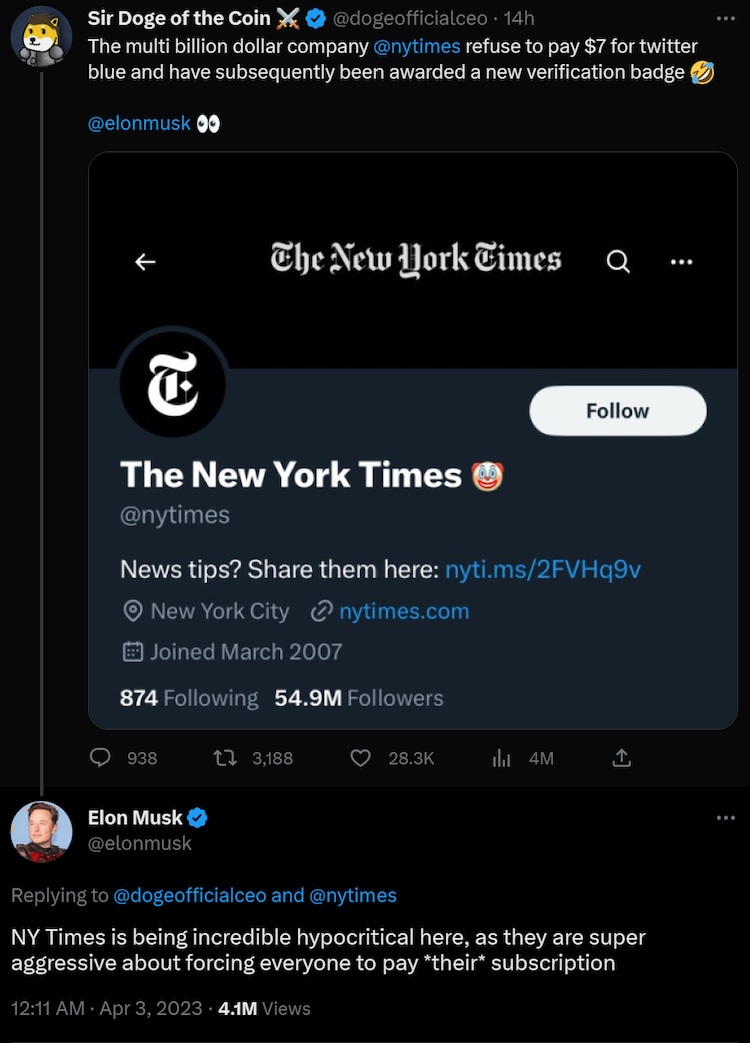Like the tweet with heart icon
This screenshot has height=1043, width=750.
click(x=361, y=758)
